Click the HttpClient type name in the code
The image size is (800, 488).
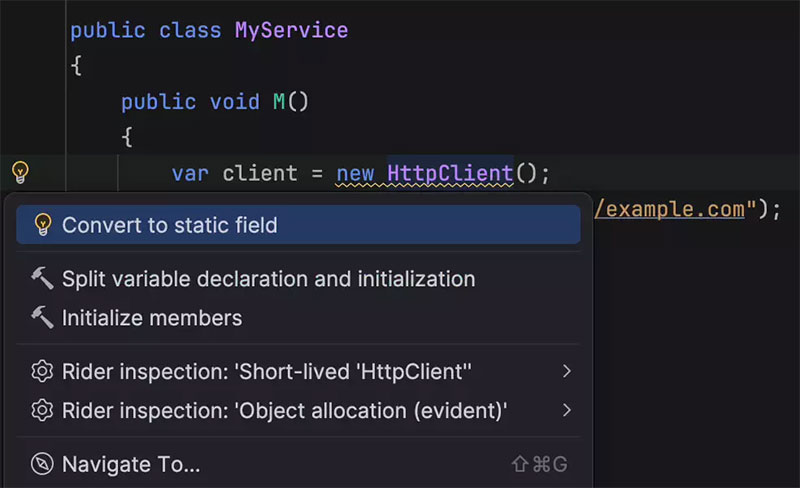click(449, 173)
